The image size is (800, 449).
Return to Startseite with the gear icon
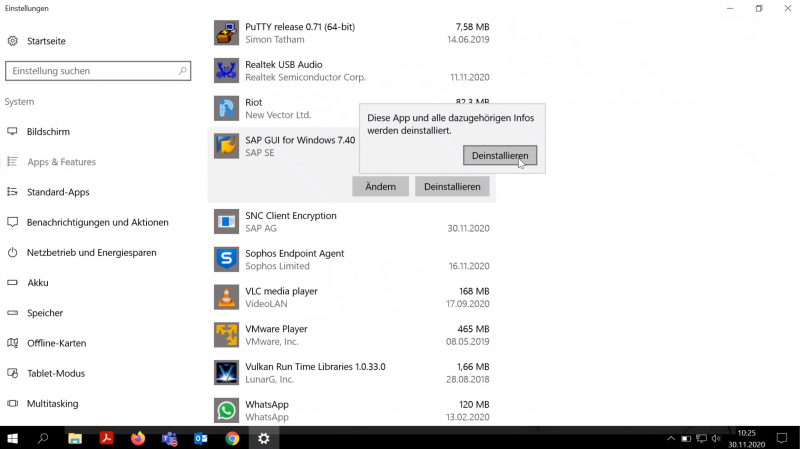click(x=13, y=41)
